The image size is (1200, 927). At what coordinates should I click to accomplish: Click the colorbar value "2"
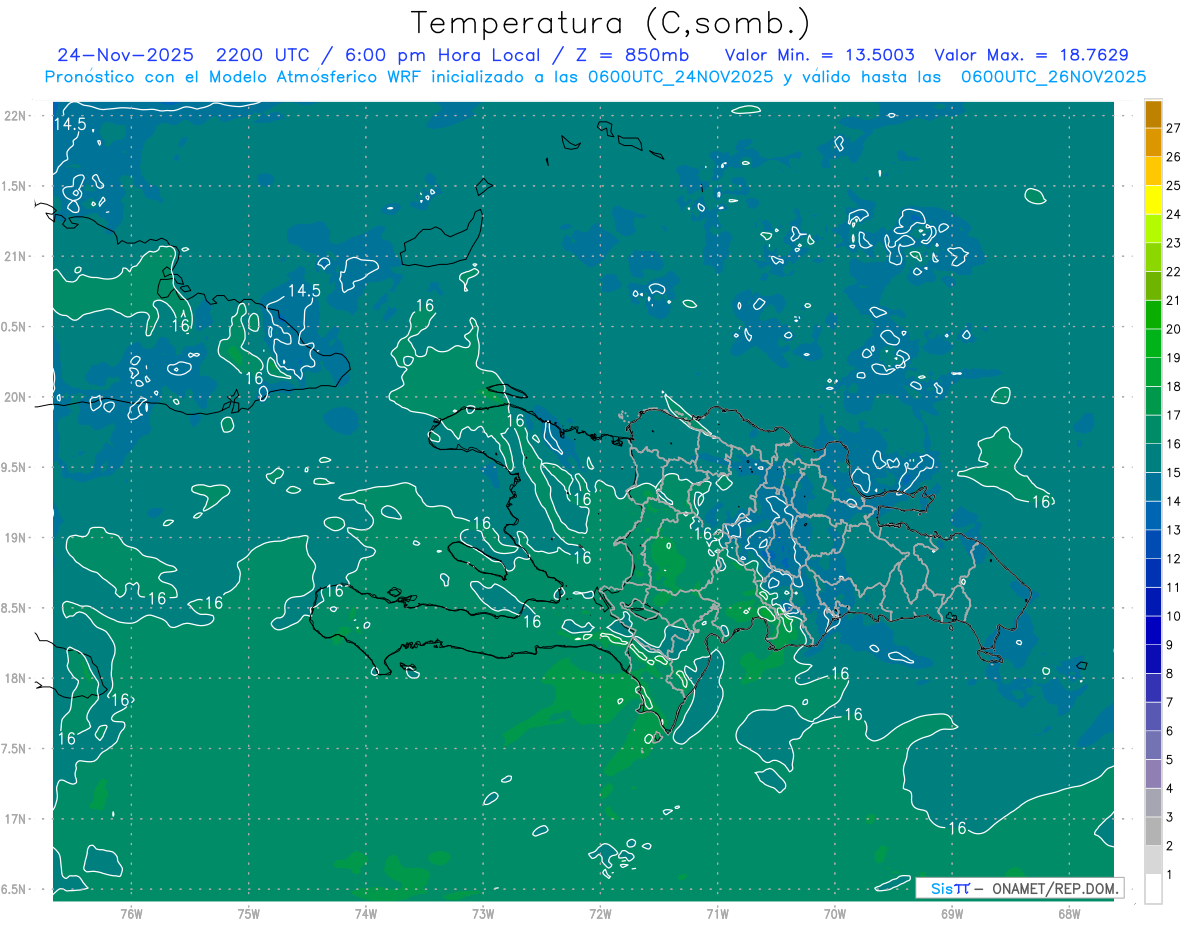pyautogui.click(x=1170, y=846)
